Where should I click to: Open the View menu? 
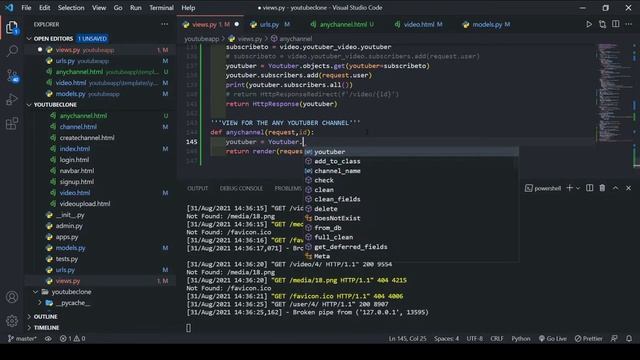(x=99, y=8)
